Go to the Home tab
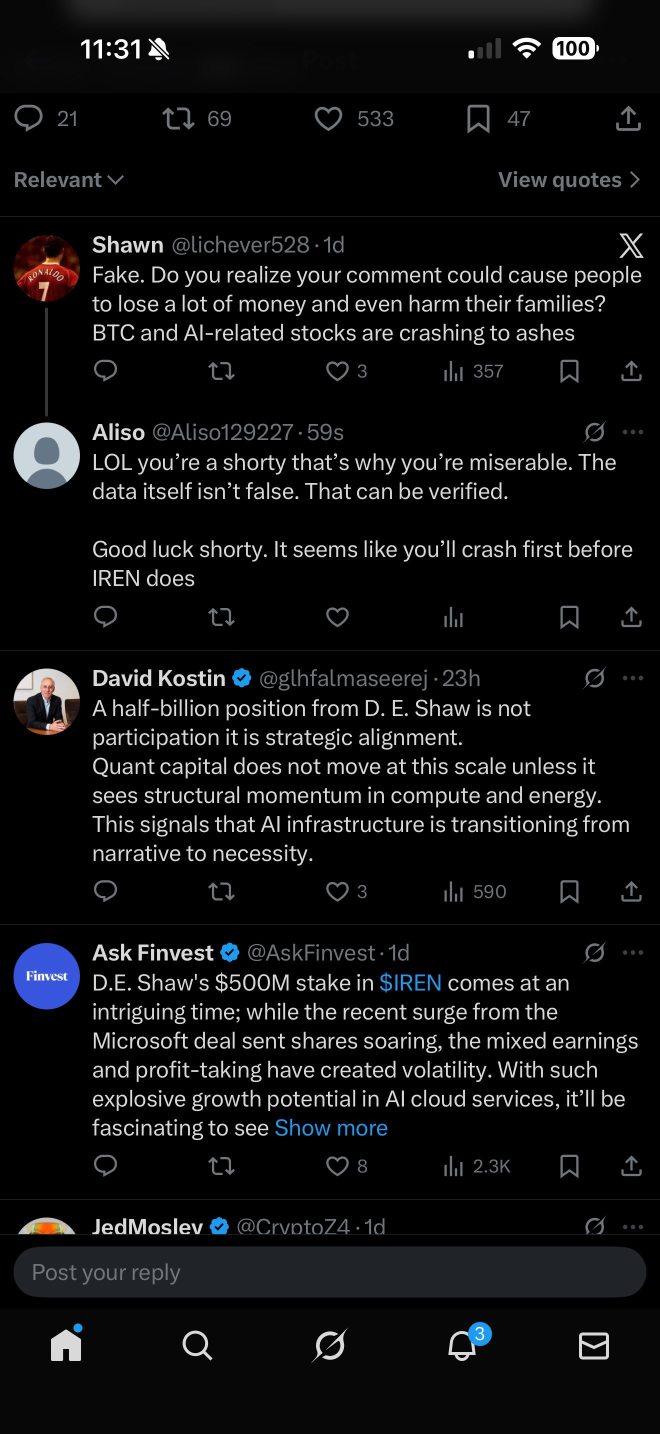Viewport: 660px width, 1434px height. click(66, 1346)
